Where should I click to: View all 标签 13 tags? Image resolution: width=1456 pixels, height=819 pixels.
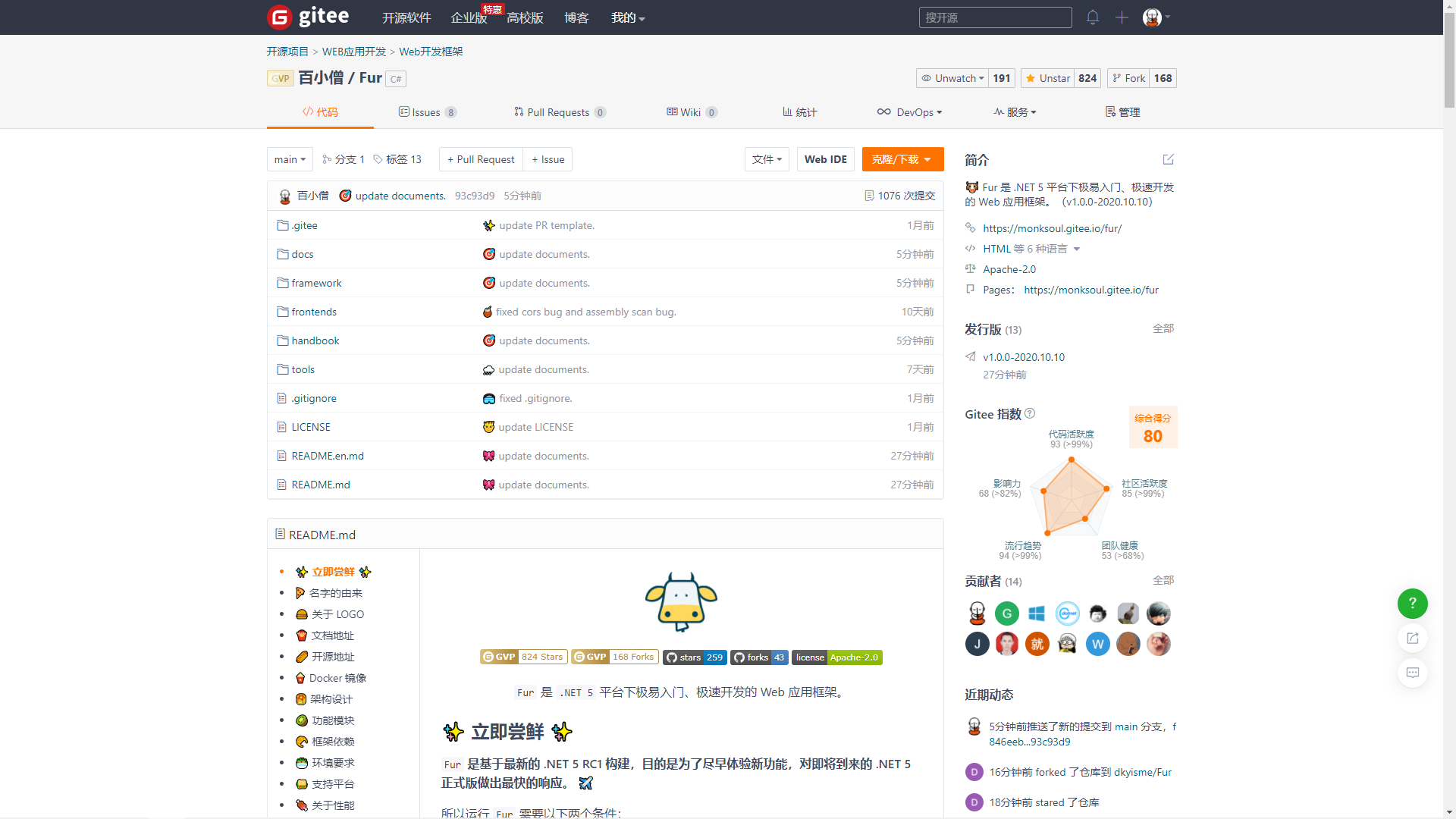[397, 159]
